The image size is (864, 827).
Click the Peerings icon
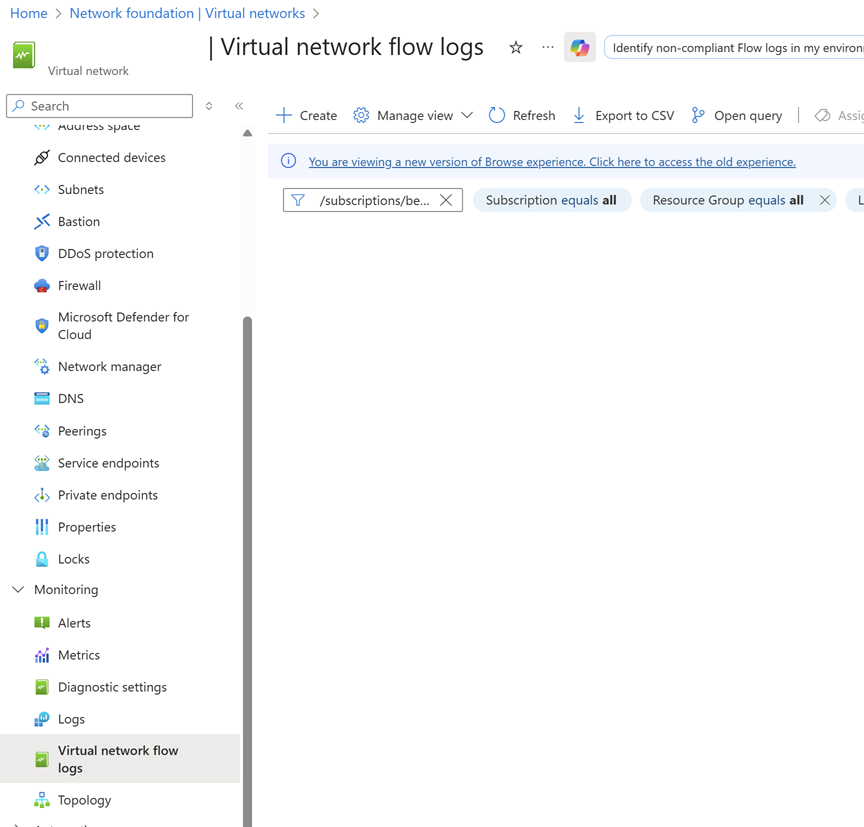[42, 431]
